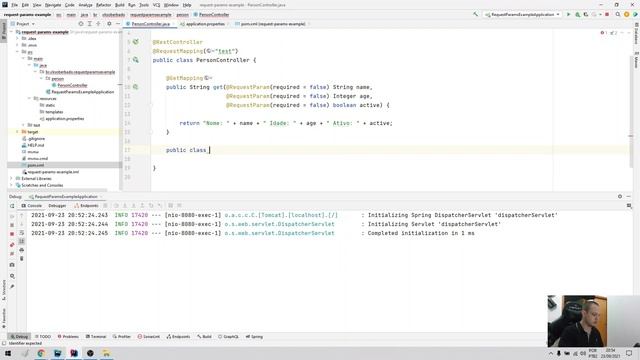The height and width of the screenshot is (360, 640).
Task: Click the editor vertical scrollbar
Action: (631, 110)
